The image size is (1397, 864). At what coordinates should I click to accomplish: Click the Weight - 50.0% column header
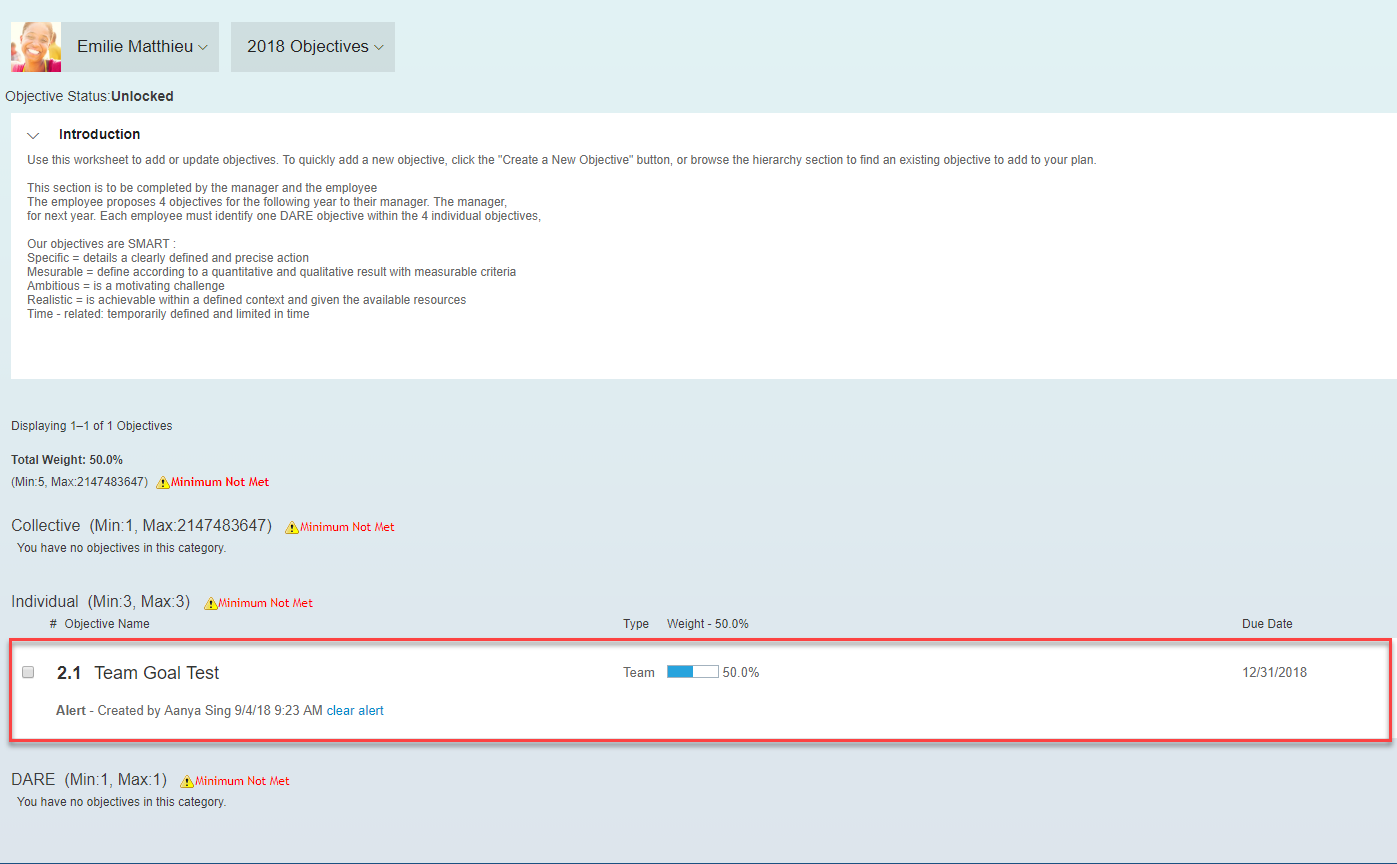[708, 624]
